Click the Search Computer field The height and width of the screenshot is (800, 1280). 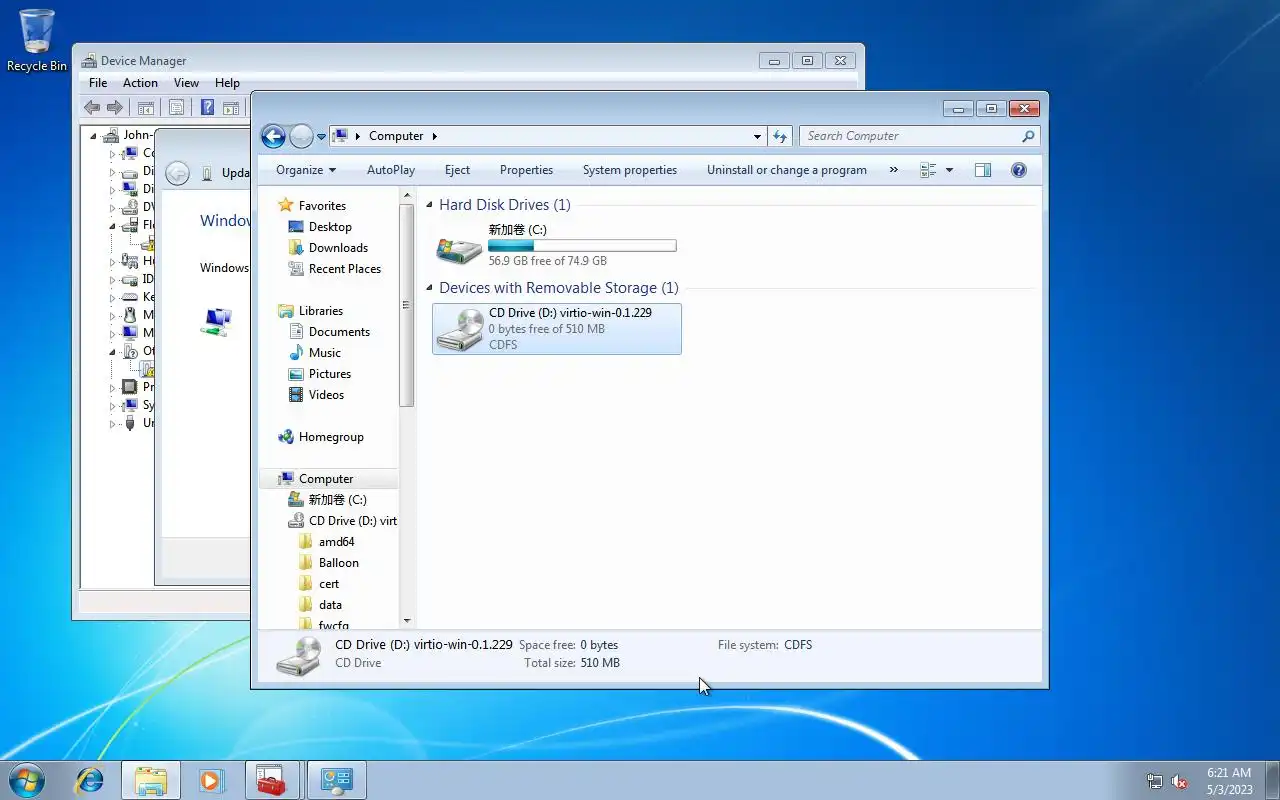pos(908,136)
